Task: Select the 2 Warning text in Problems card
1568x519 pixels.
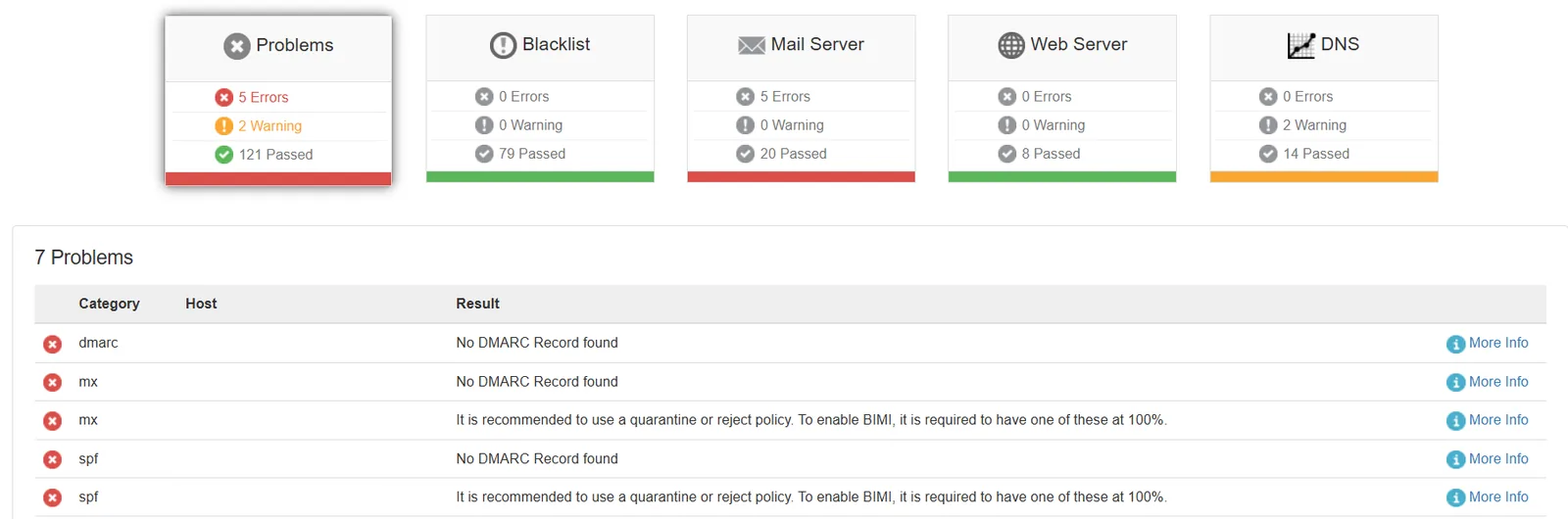Action: coord(270,125)
